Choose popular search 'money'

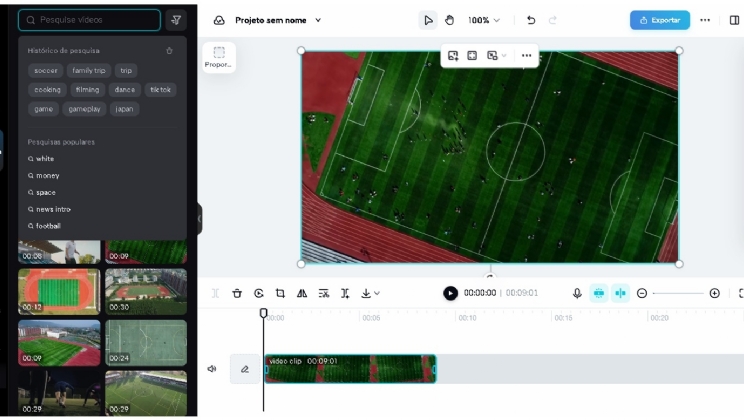coord(44,176)
